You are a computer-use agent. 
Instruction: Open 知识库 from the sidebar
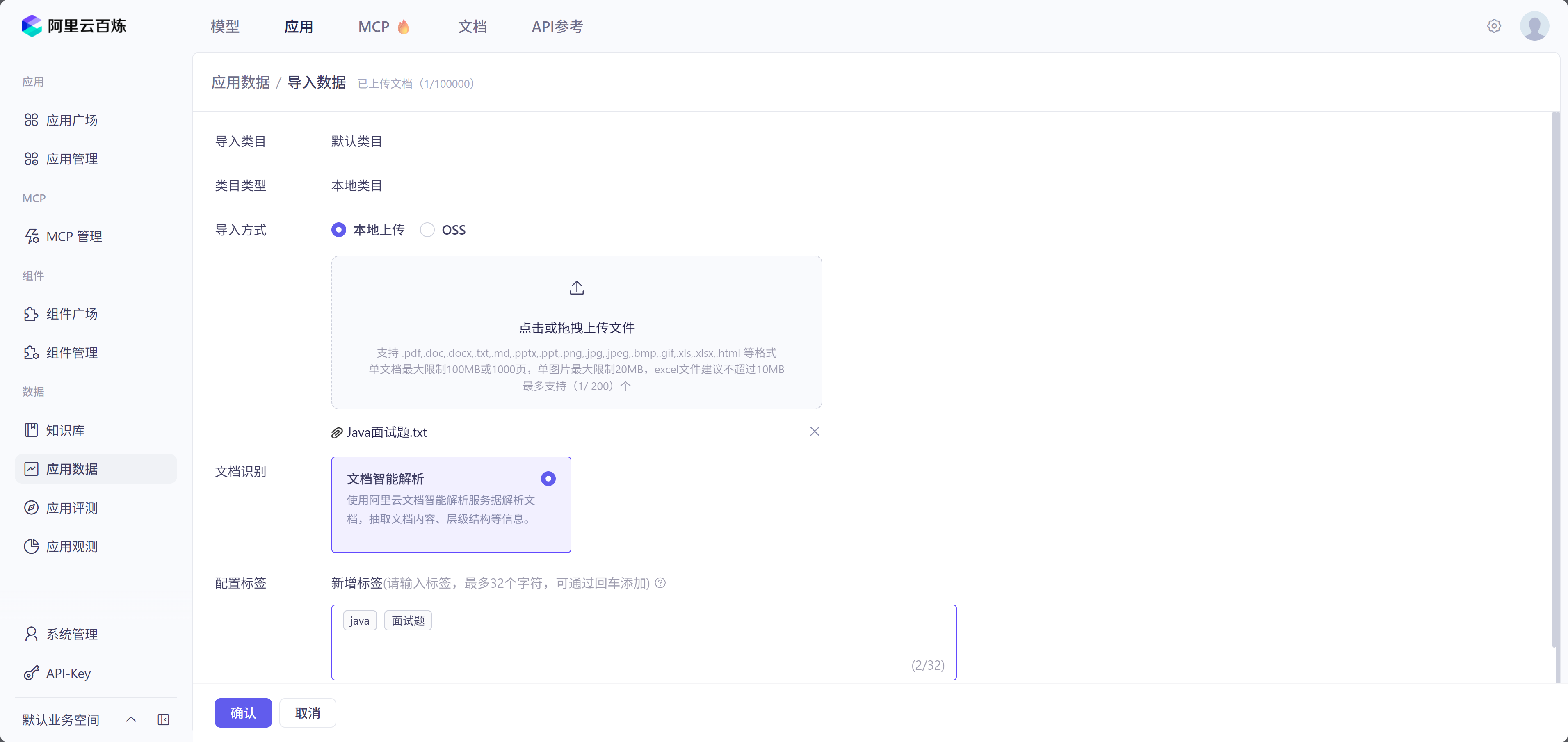pos(65,430)
